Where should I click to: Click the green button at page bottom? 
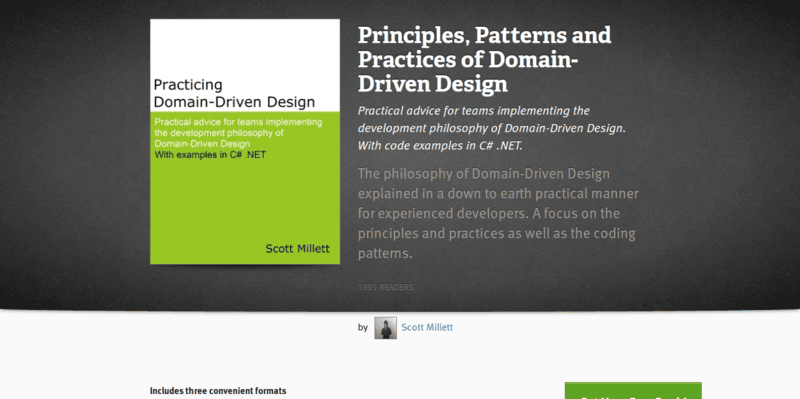633,391
